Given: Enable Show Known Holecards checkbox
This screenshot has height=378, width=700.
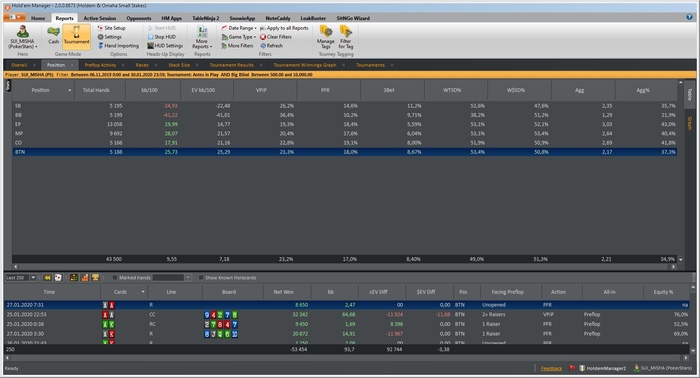Looking at the screenshot, I should [x=201, y=278].
